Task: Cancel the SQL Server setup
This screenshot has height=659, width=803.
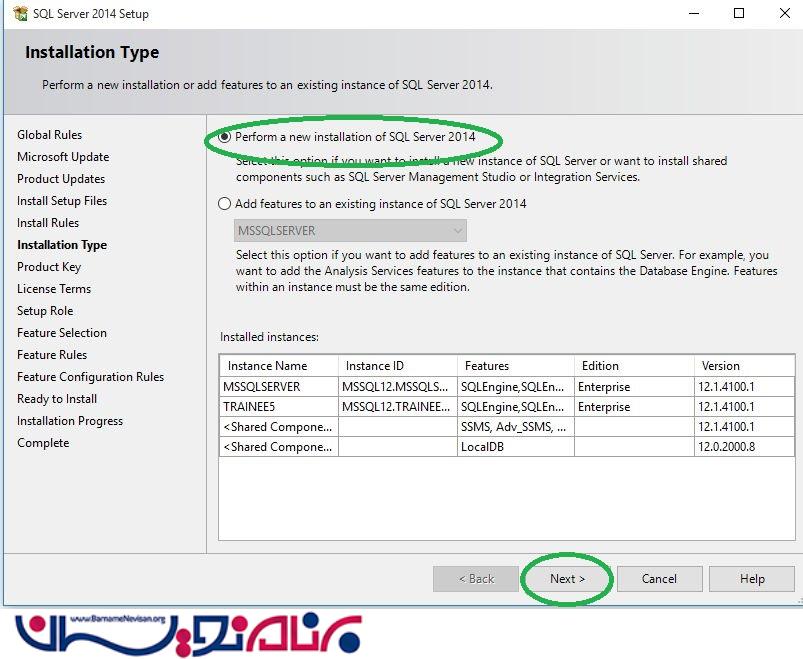Action: [660, 579]
